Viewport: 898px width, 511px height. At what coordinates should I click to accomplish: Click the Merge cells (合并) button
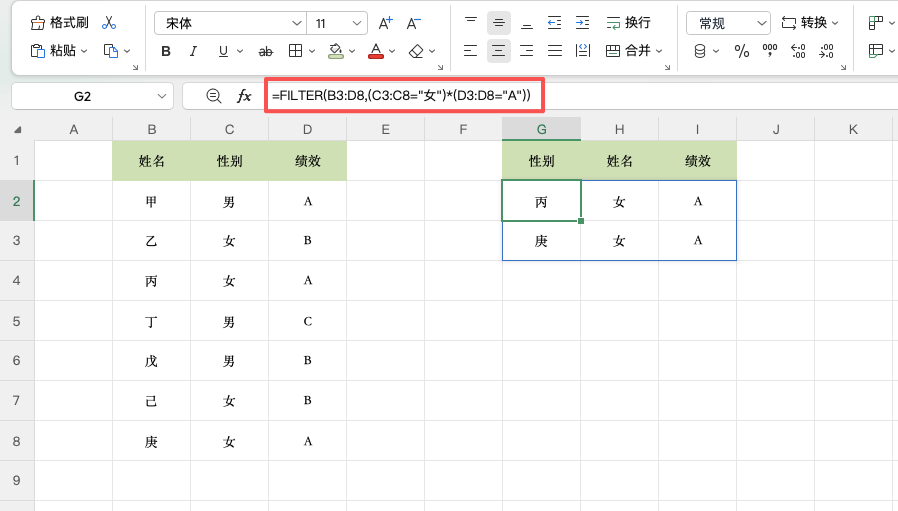point(628,51)
